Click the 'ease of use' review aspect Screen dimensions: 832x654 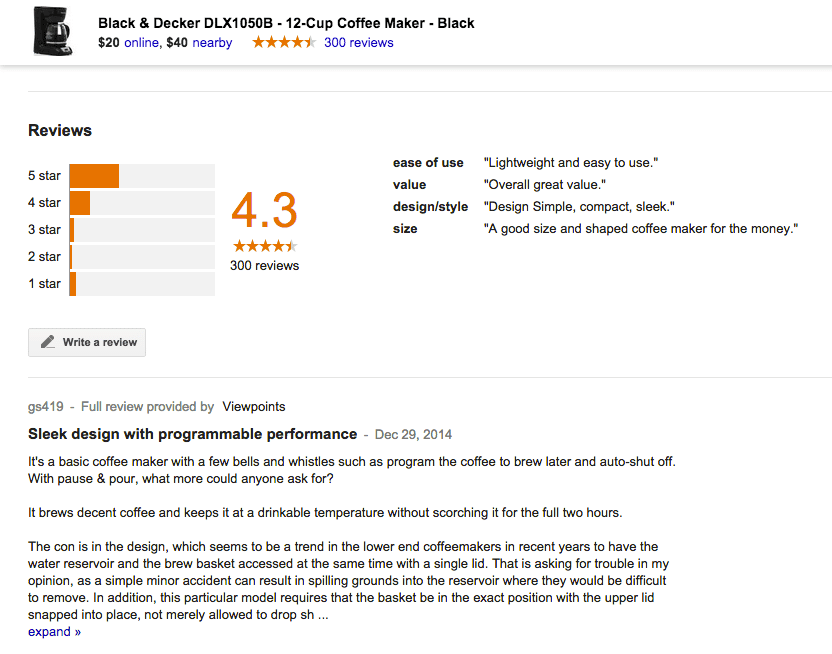[x=428, y=163]
